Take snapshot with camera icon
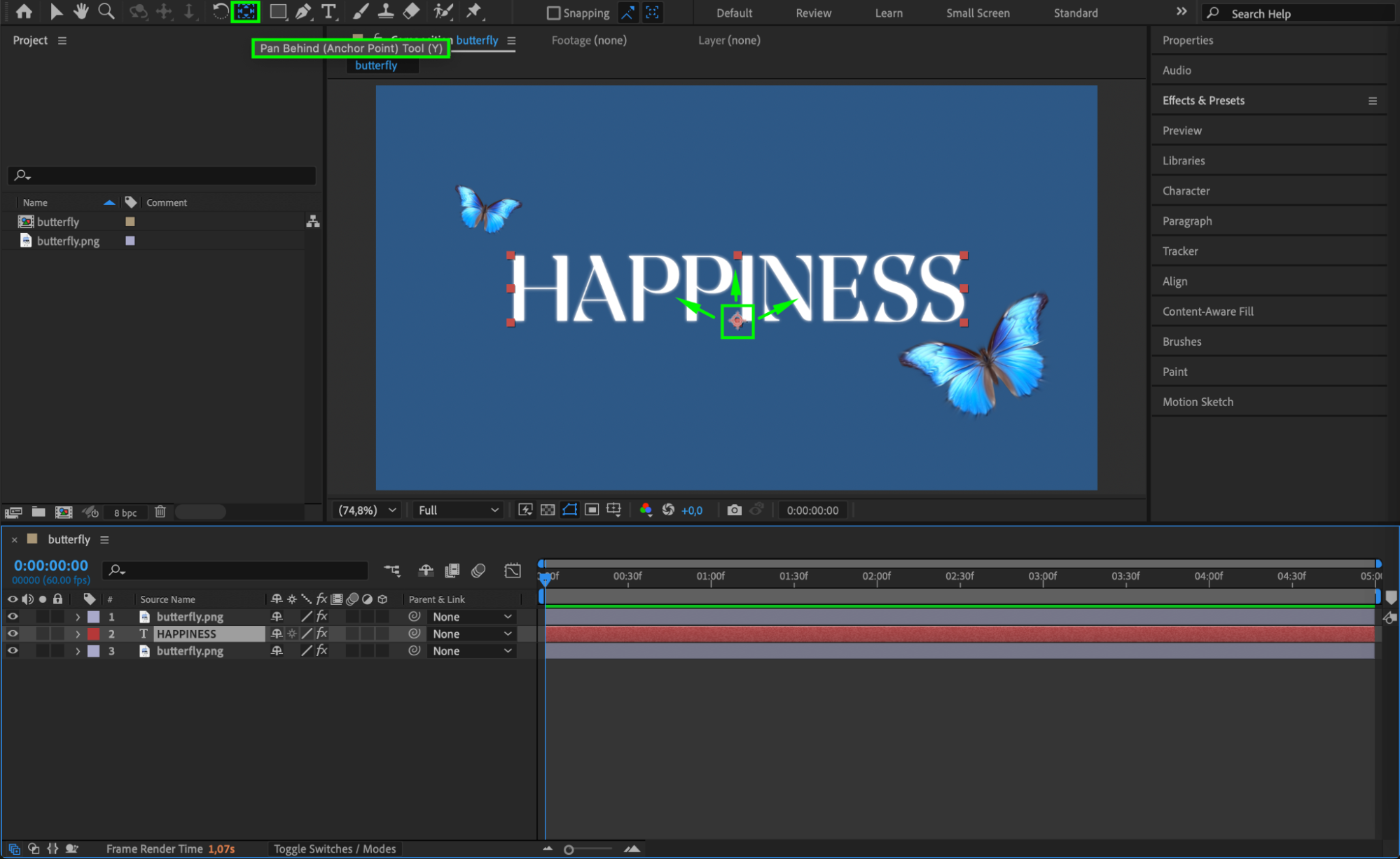This screenshot has width=1400, height=859. coord(733,510)
